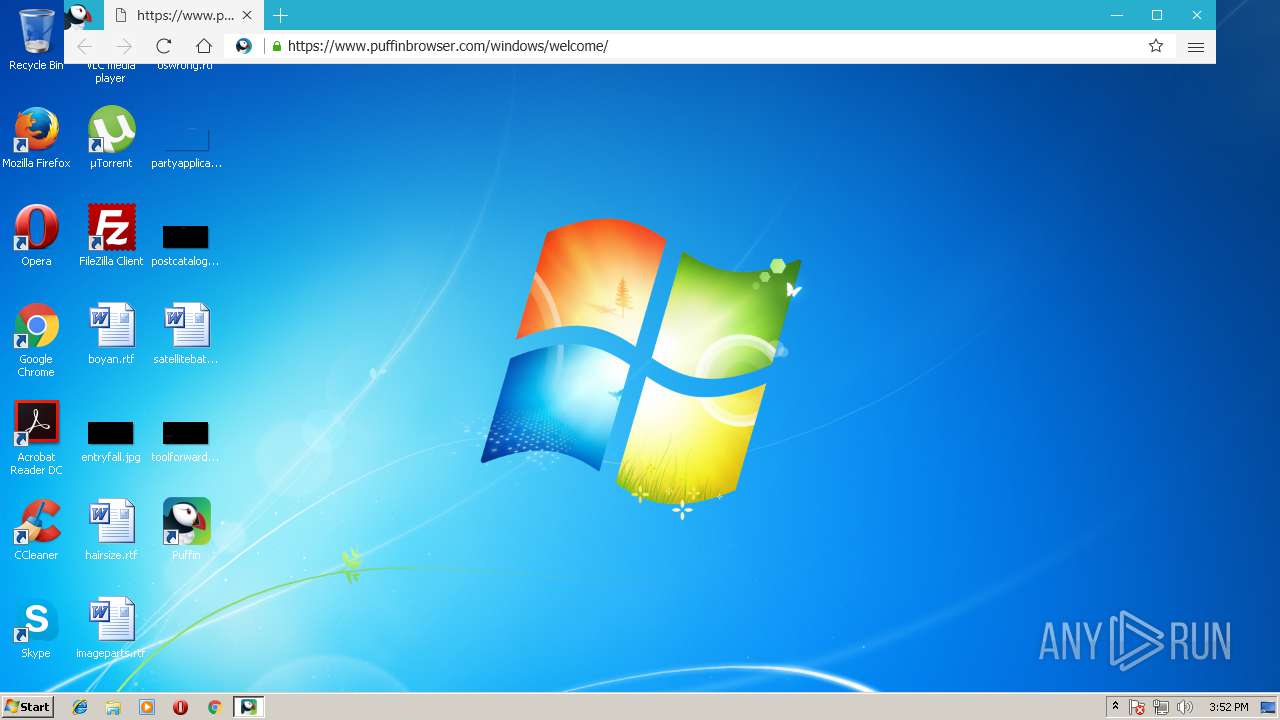Click the active Puffin taskbar button
Viewport: 1280px width, 720px height.
coord(248,707)
